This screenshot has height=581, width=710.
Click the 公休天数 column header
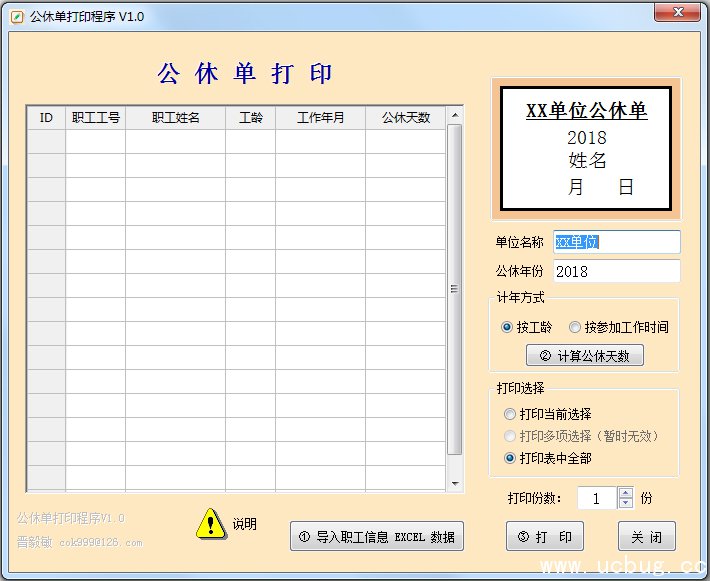405,117
